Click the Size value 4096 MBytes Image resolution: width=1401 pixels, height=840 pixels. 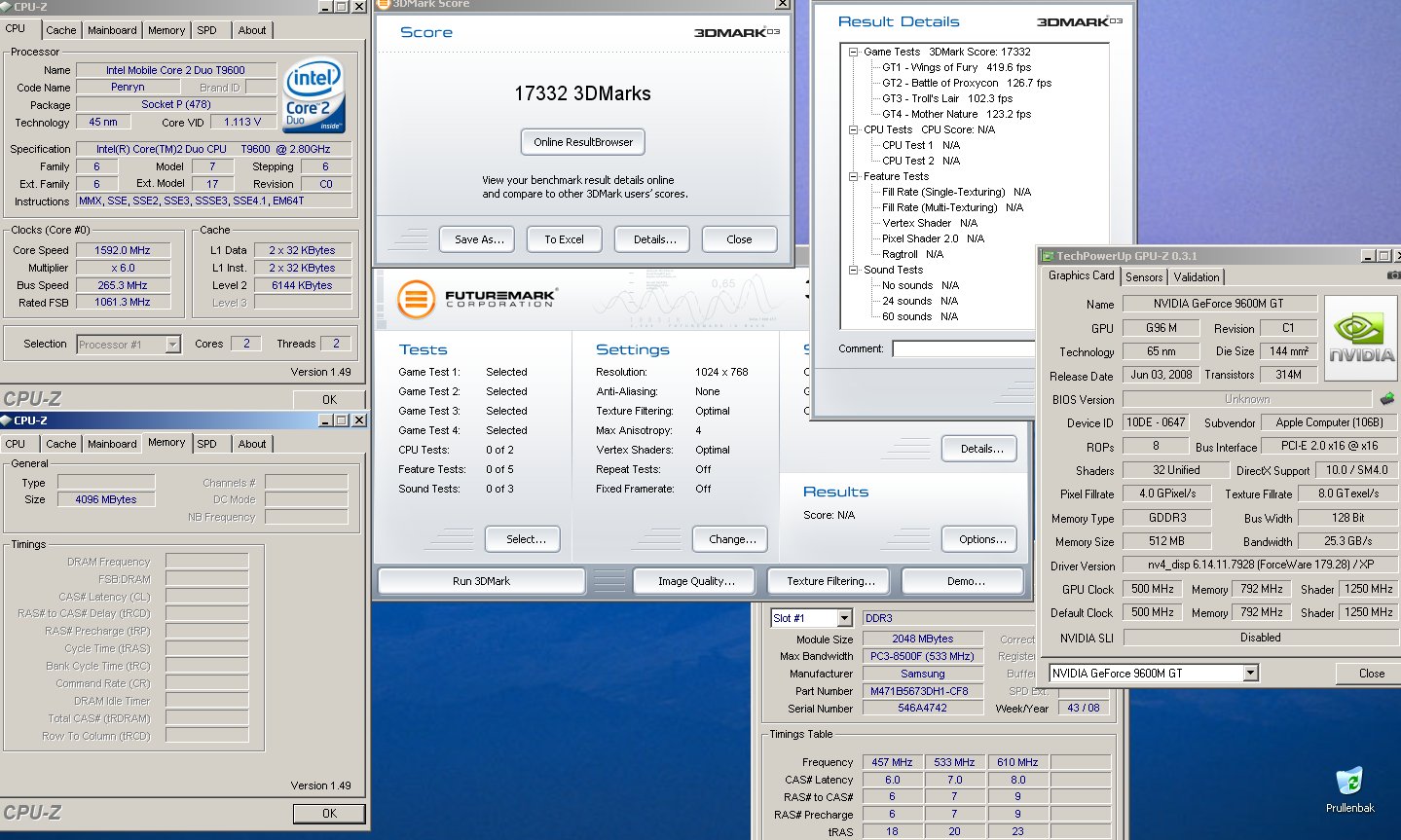[106, 499]
